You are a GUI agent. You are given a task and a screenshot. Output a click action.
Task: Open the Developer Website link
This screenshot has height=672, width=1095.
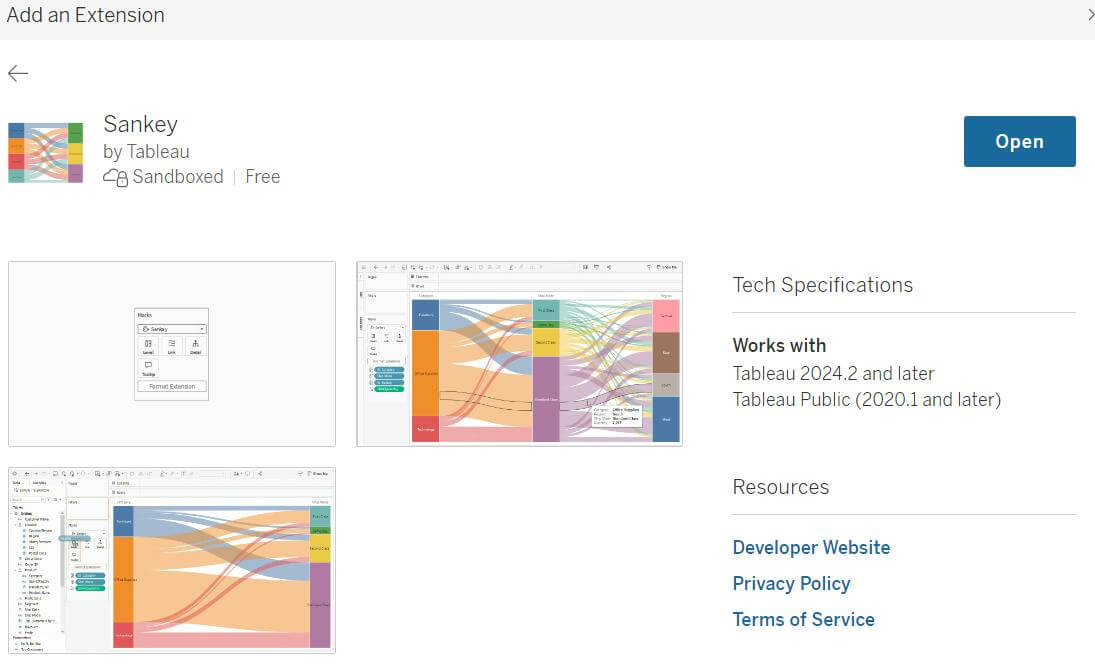pyautogui.click(x=811, y=547)
